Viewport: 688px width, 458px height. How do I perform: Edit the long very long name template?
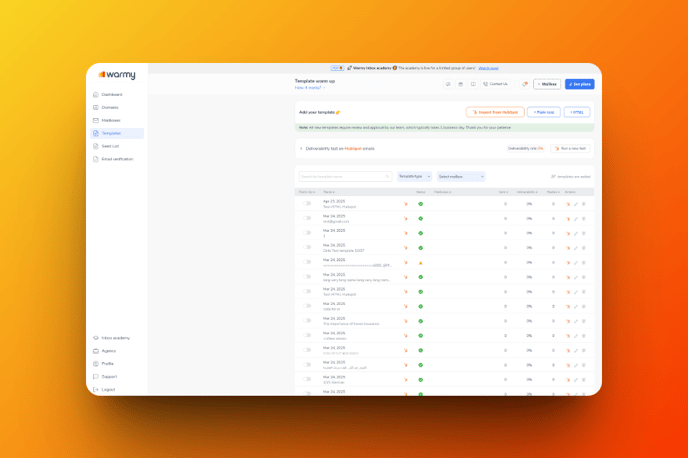[x=576, y=277]
